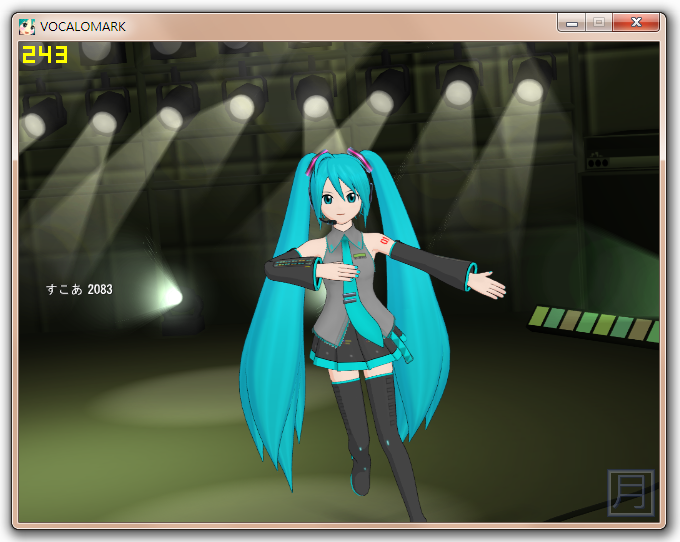Minimize the VOCALOMARK window
This screenshot has height=542, width=680.
[572, 23]
